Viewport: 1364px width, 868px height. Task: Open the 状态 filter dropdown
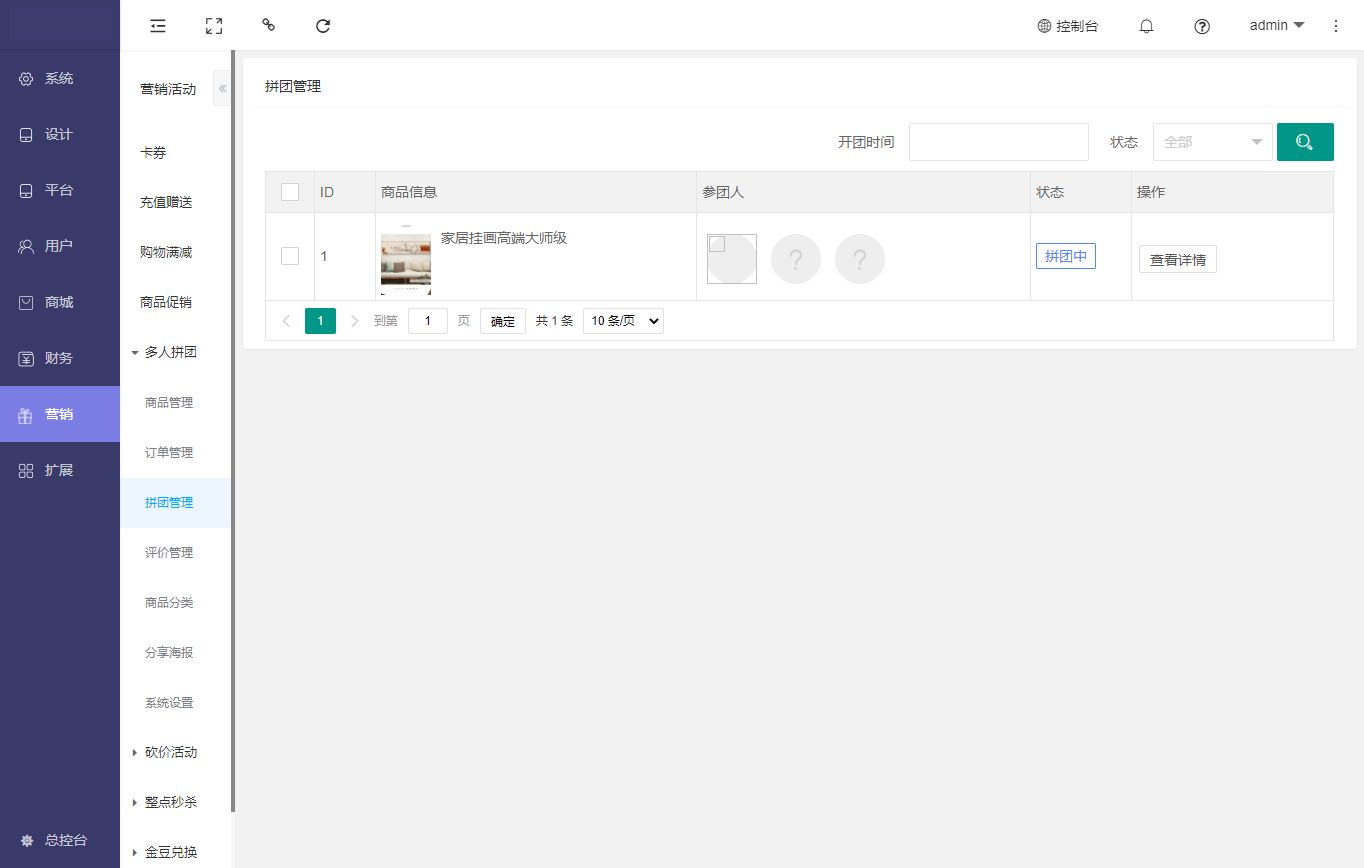[x=1212, y=142]
